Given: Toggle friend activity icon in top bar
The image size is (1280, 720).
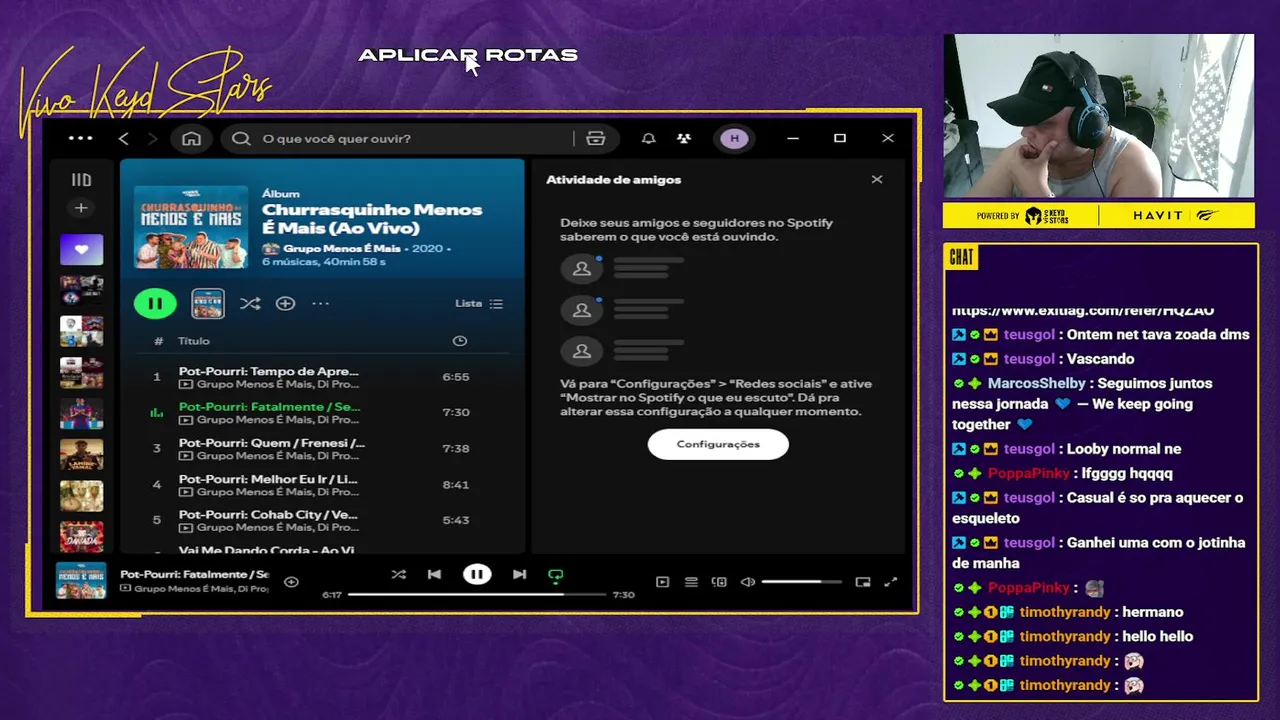Looking at the screenshot, I should 684,138.
